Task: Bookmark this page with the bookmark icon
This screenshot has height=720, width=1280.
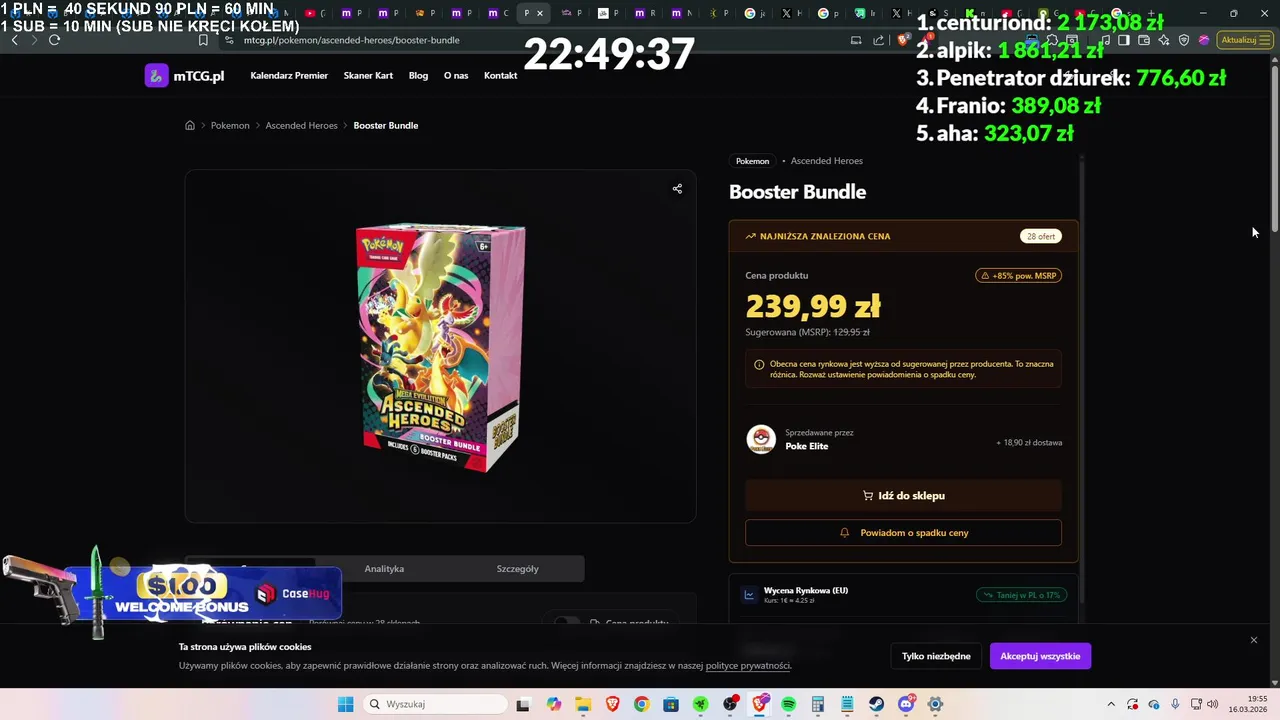Action: (203, 40)
